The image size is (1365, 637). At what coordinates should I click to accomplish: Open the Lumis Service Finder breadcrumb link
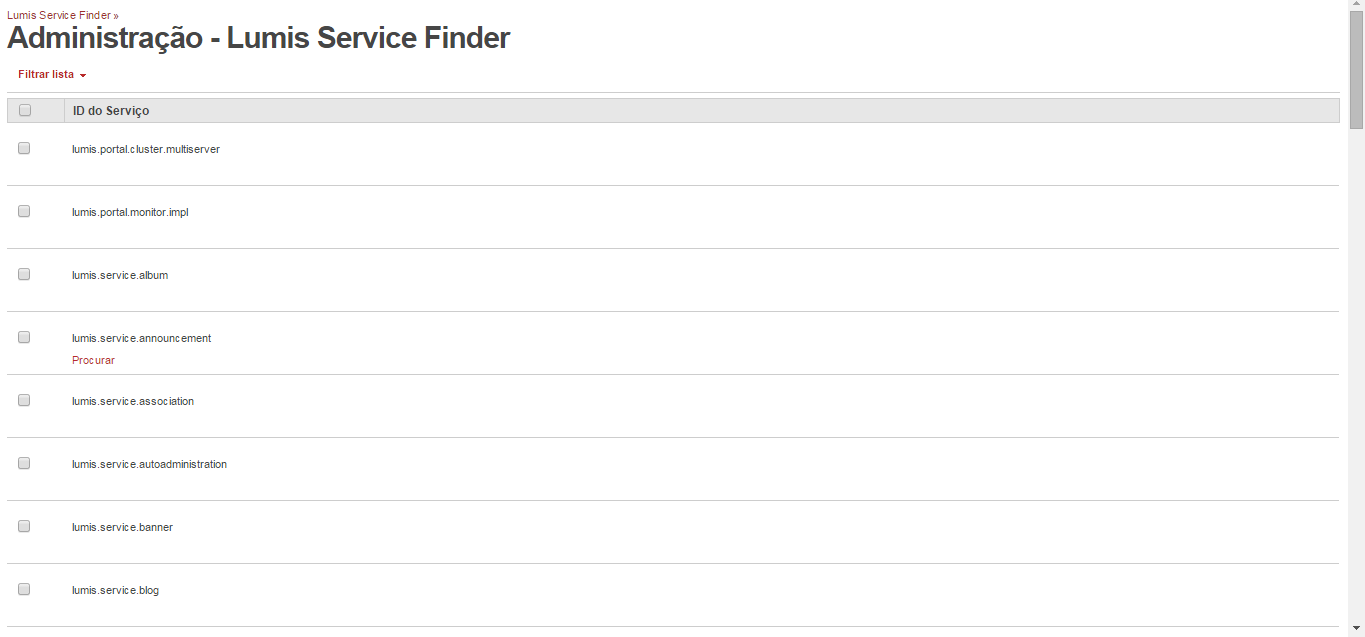[x=59, y=16]
